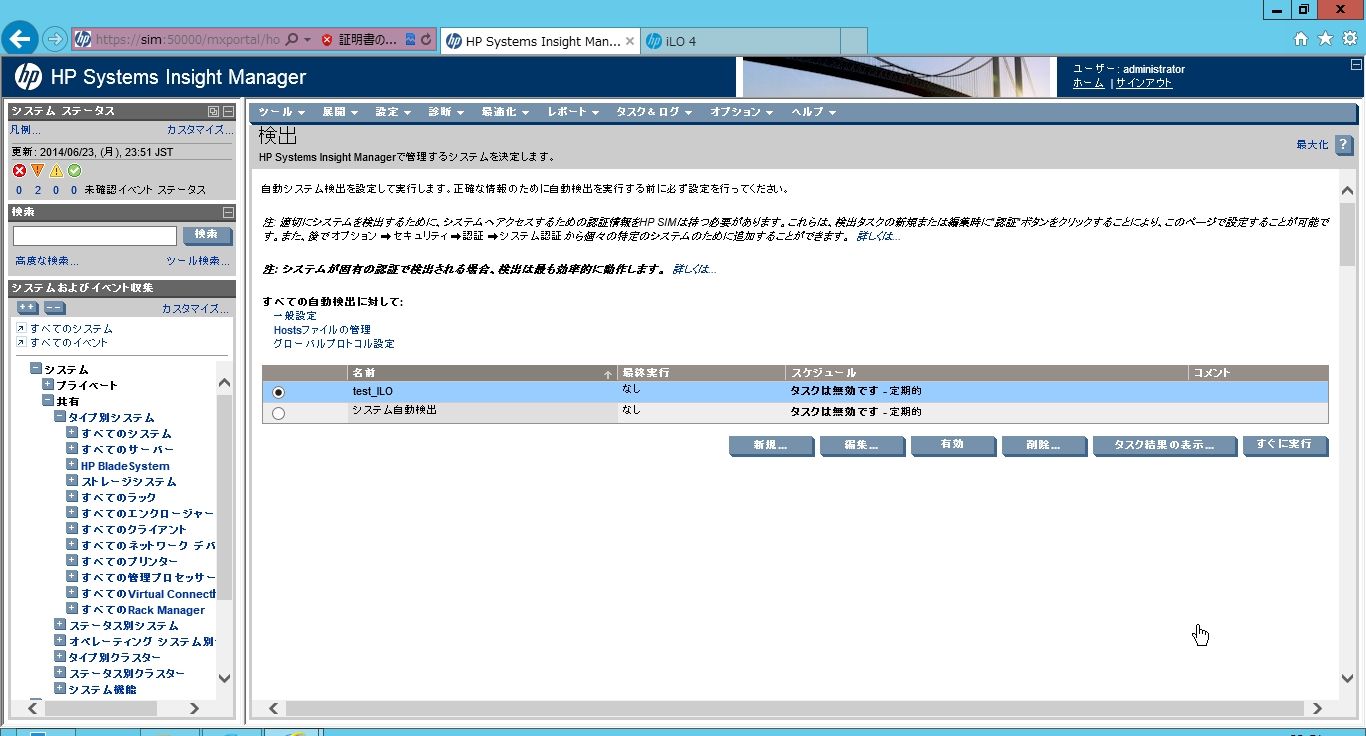Image resolution: width=1366 pixels, height=736 pixels.
Task: Open the browser favorites star
Action: click(1325, 39)
